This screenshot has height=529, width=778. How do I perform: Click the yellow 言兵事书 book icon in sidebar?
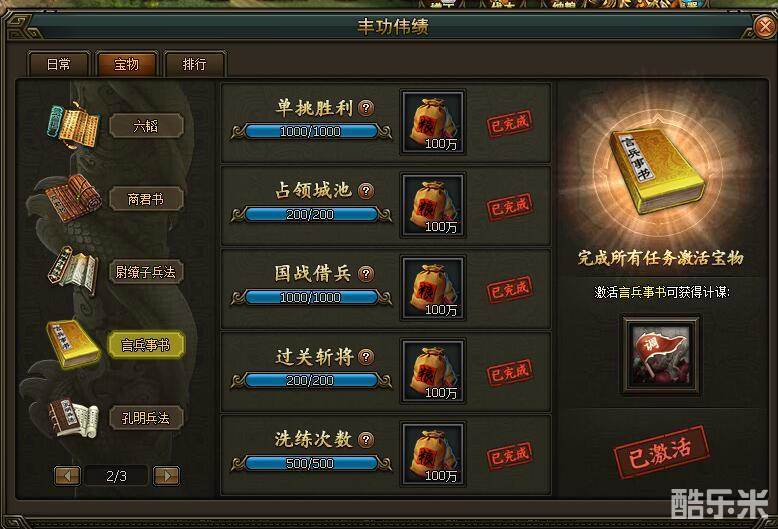[73, 344]
